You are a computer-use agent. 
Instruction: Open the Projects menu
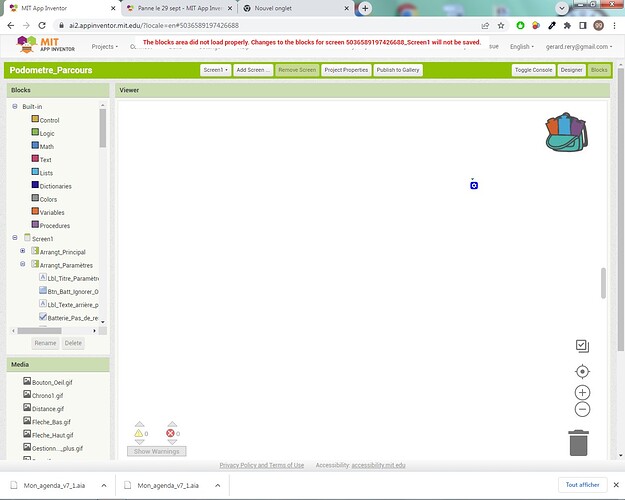(x=105, y=47)
